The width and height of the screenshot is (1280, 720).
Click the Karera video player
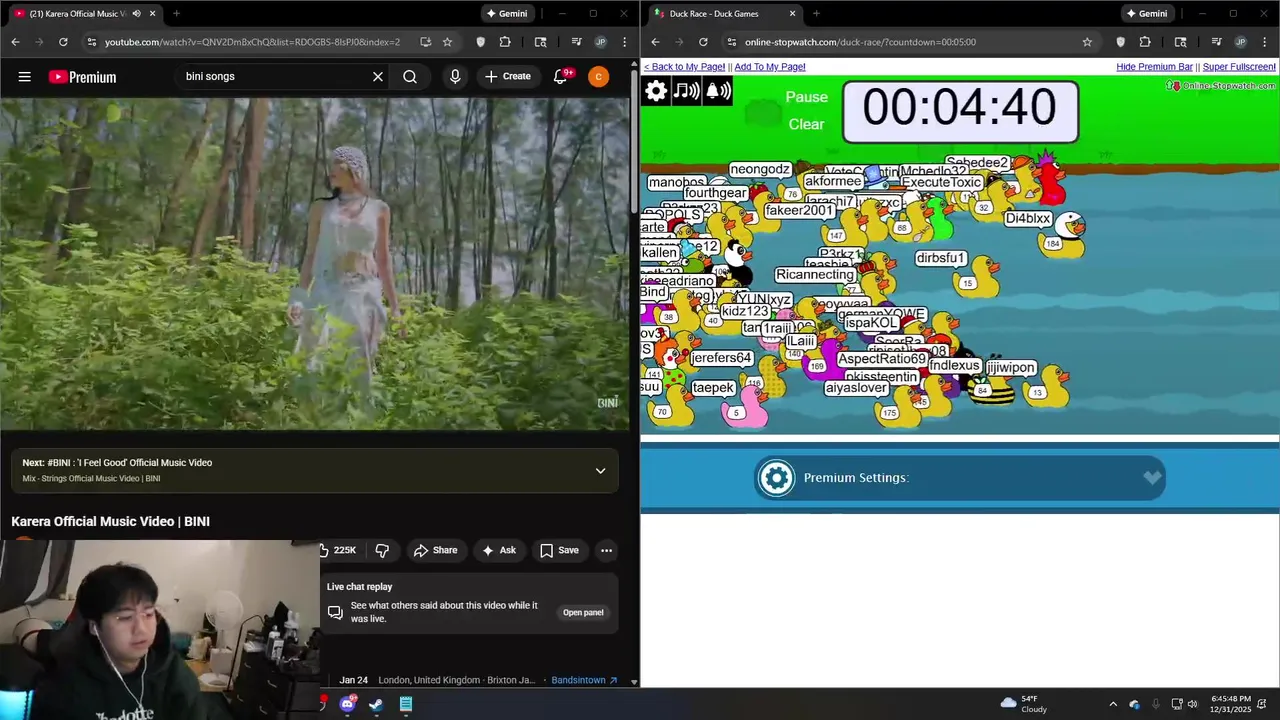(315, 264)
